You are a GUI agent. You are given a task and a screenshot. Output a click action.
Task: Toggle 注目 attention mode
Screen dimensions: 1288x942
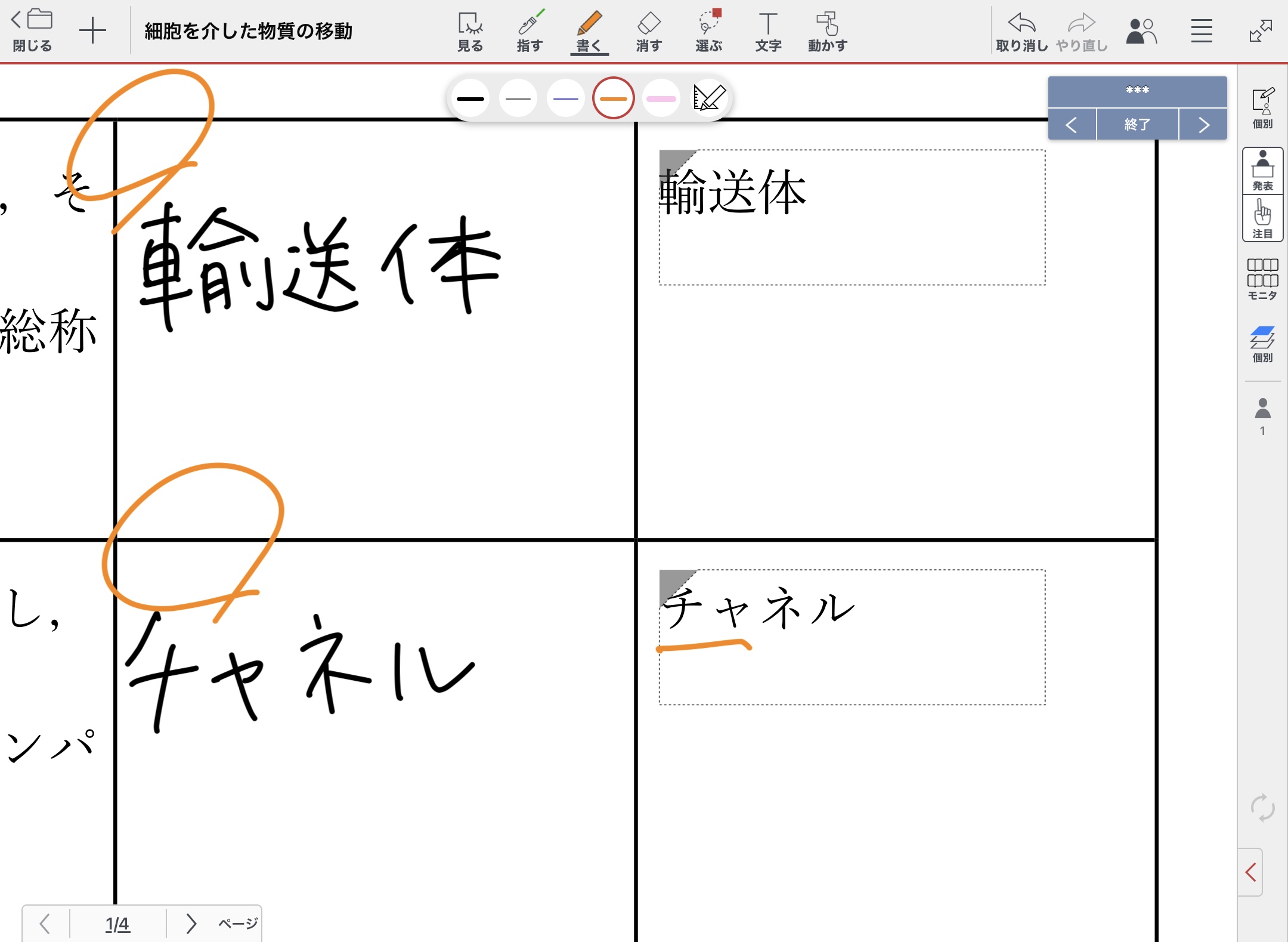tap(1262, 218)
